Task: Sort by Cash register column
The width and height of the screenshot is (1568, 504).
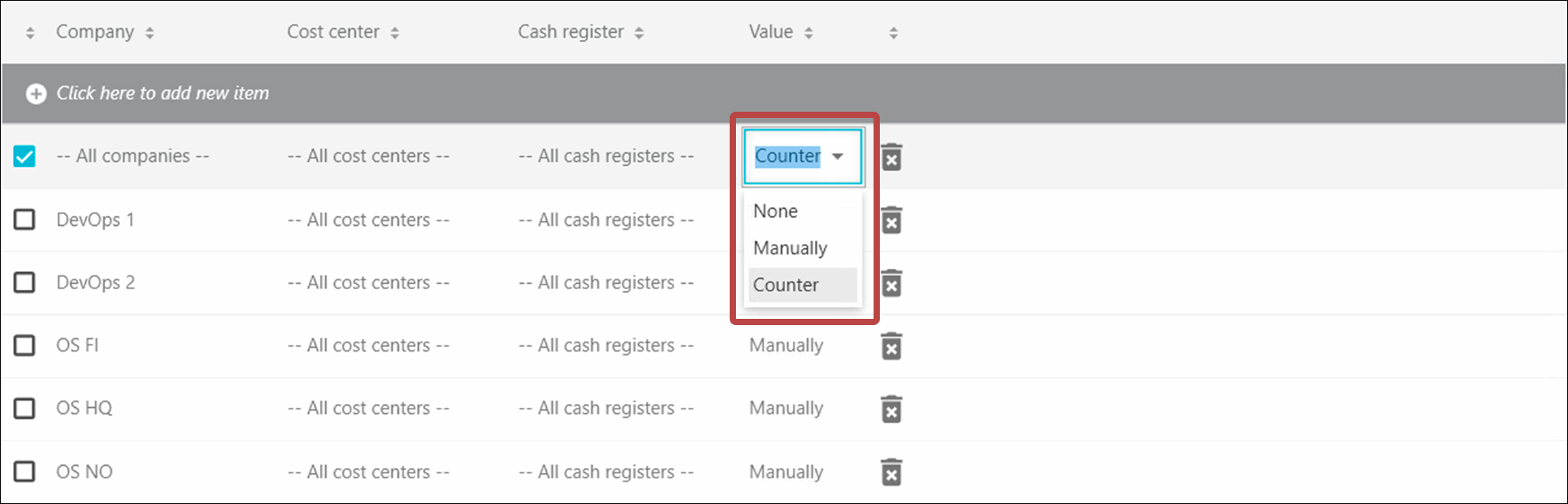Action: 639,33
